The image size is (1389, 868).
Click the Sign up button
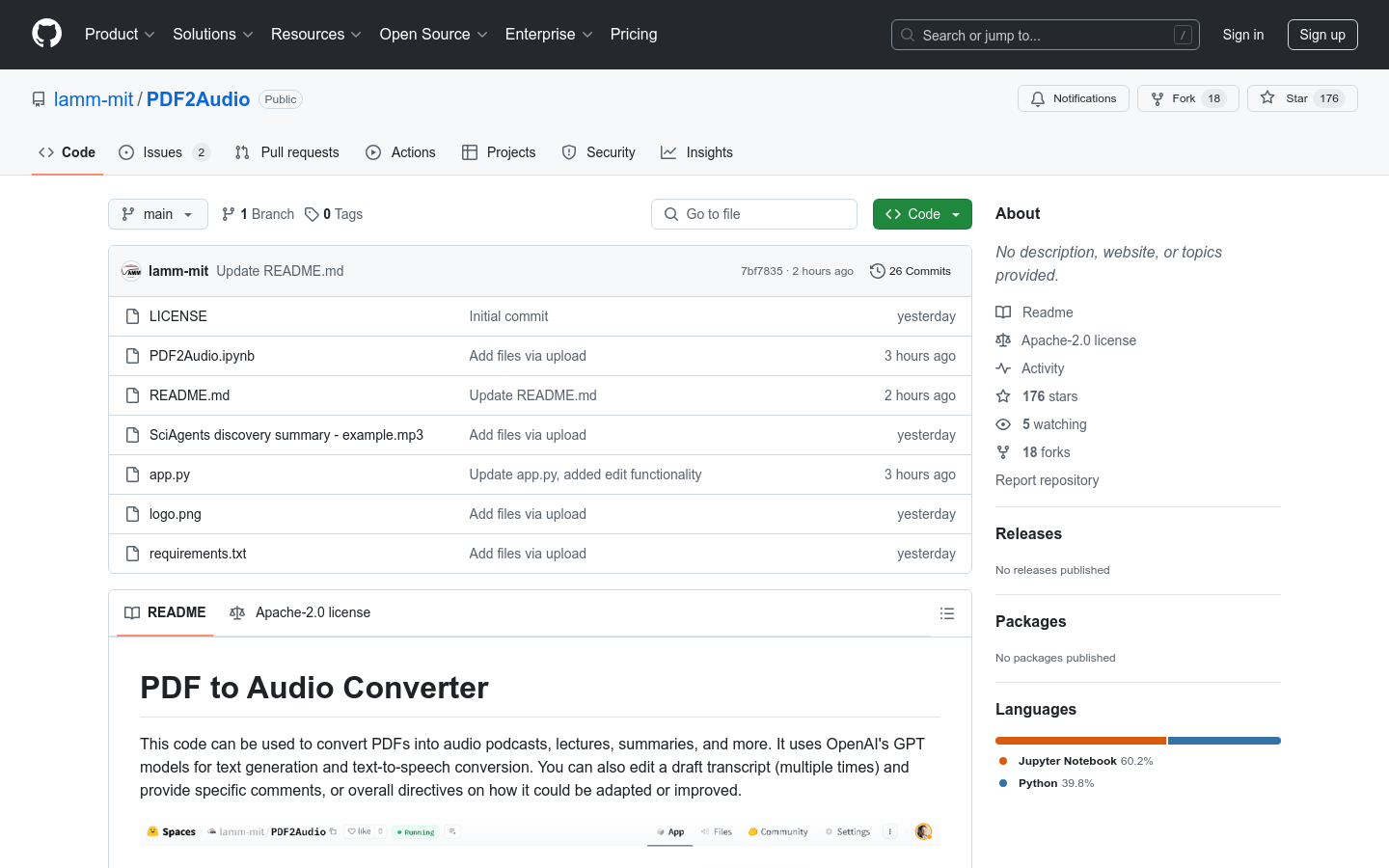[1322, 35]
